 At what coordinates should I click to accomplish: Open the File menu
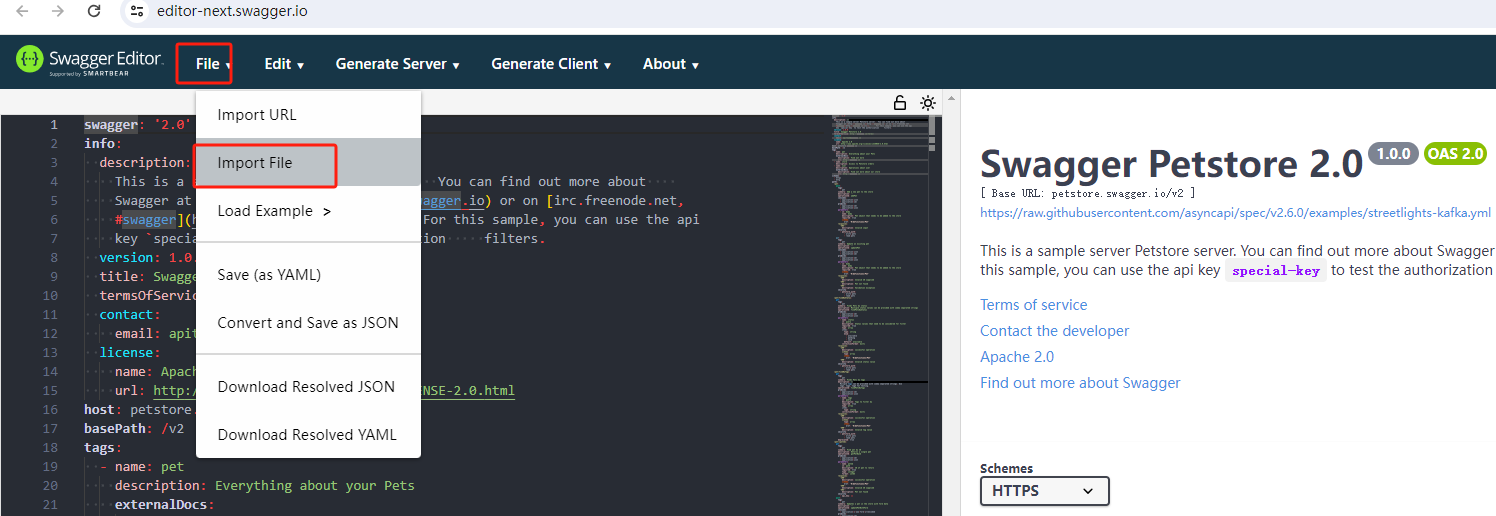213,64
